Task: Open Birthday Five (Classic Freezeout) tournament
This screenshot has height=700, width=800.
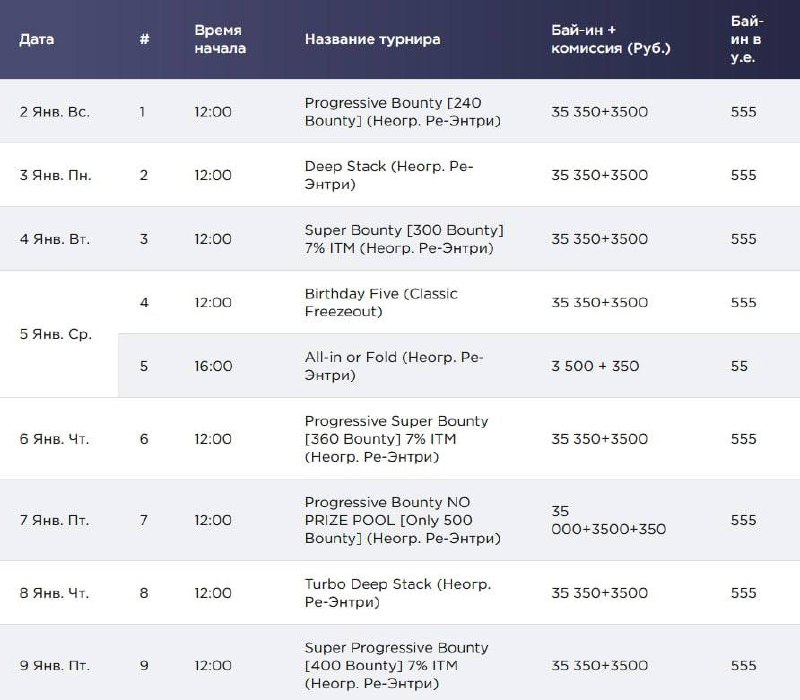Action: (x=381, y=302)
